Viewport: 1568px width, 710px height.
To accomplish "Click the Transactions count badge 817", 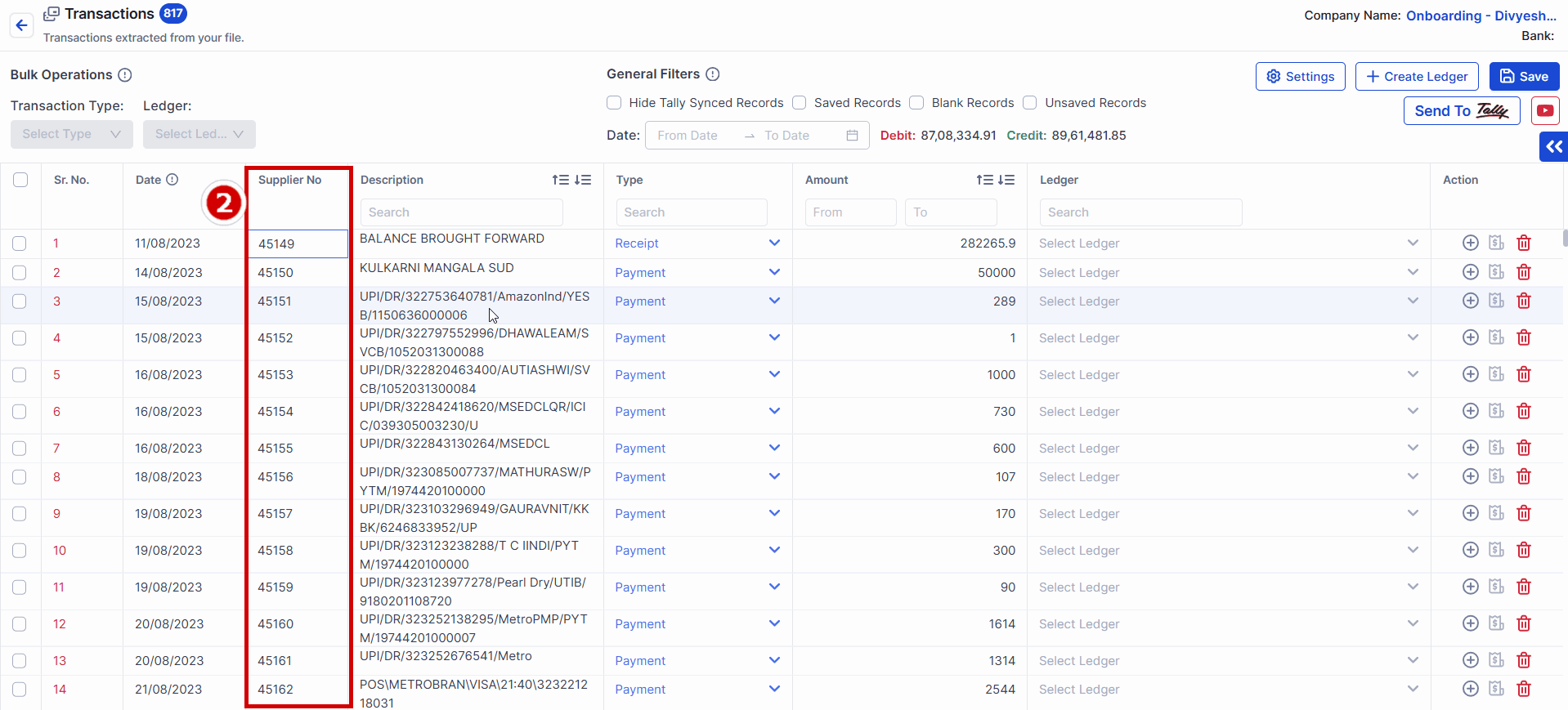I will (173, 13).
